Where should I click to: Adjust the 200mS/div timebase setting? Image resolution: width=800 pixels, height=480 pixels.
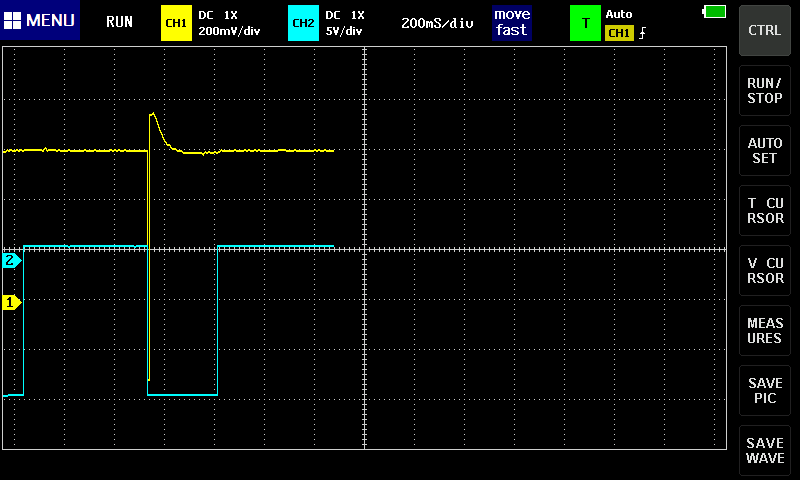click(x=437, y=22)
